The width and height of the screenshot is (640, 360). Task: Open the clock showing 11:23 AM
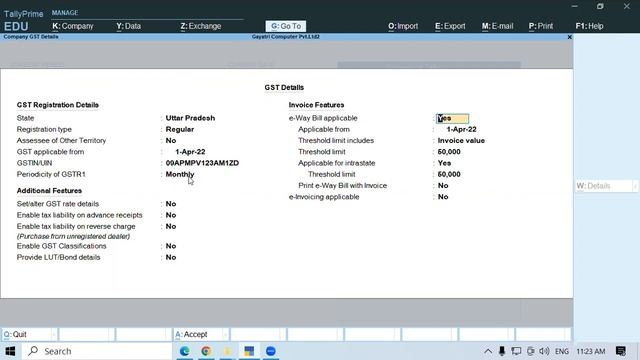coord(591,351)
